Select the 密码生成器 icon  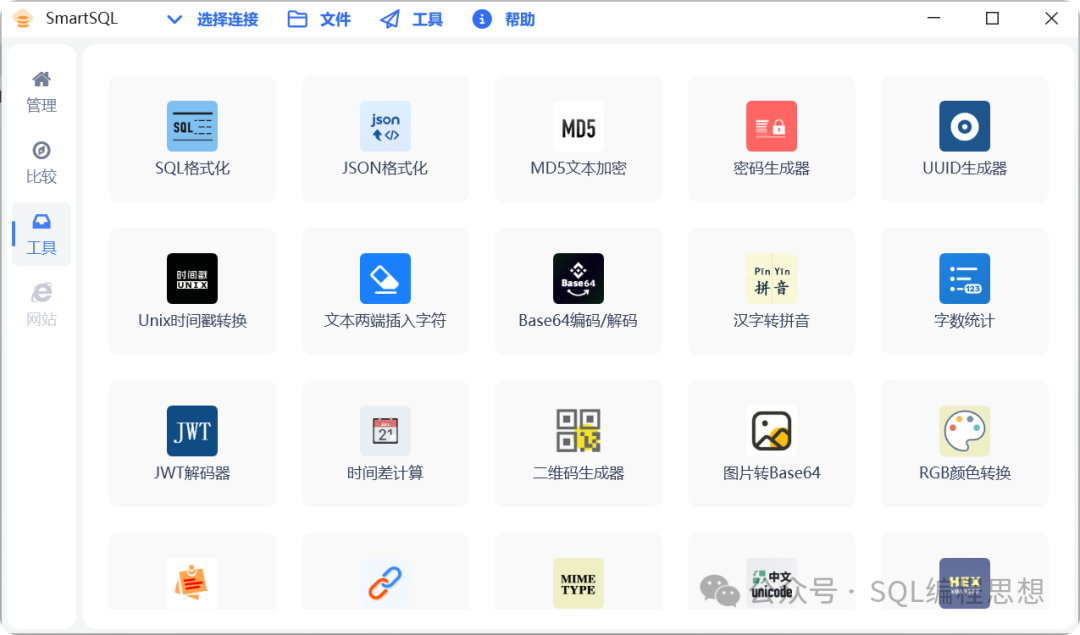point(771,127)
